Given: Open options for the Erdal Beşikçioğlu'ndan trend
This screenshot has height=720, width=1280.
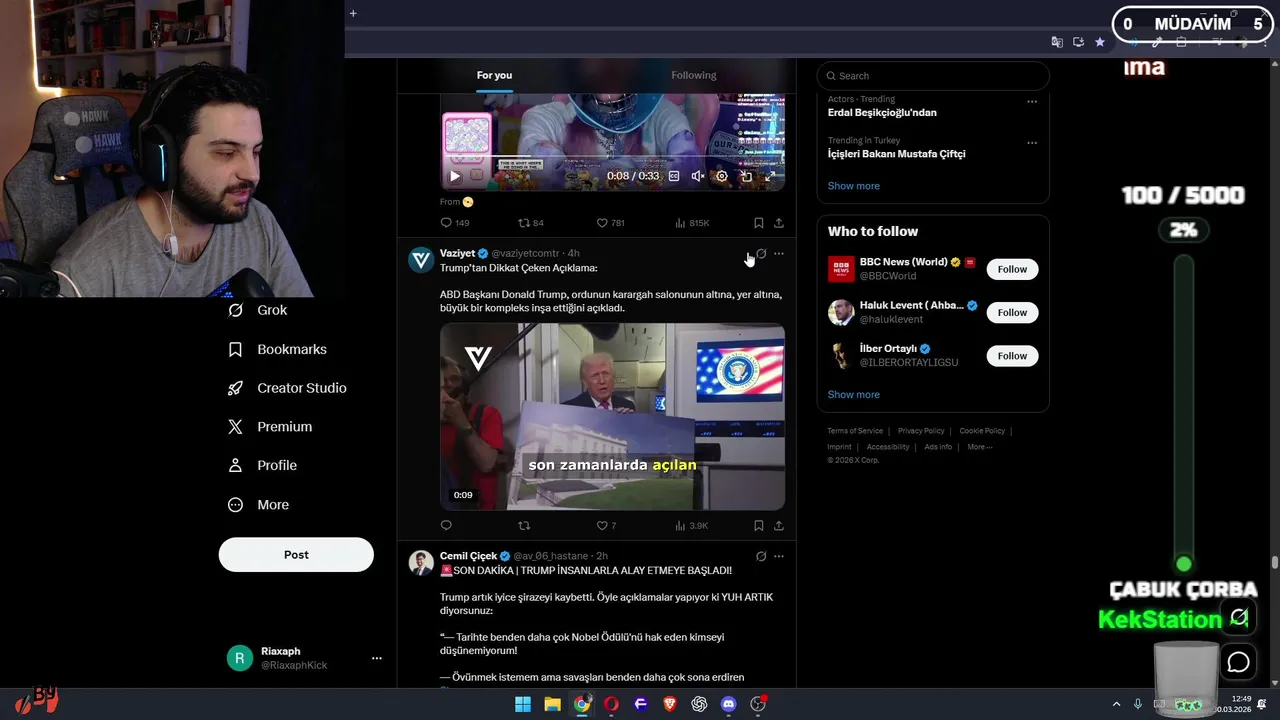Looking at the screenshot, I should tap(1032, 101).
